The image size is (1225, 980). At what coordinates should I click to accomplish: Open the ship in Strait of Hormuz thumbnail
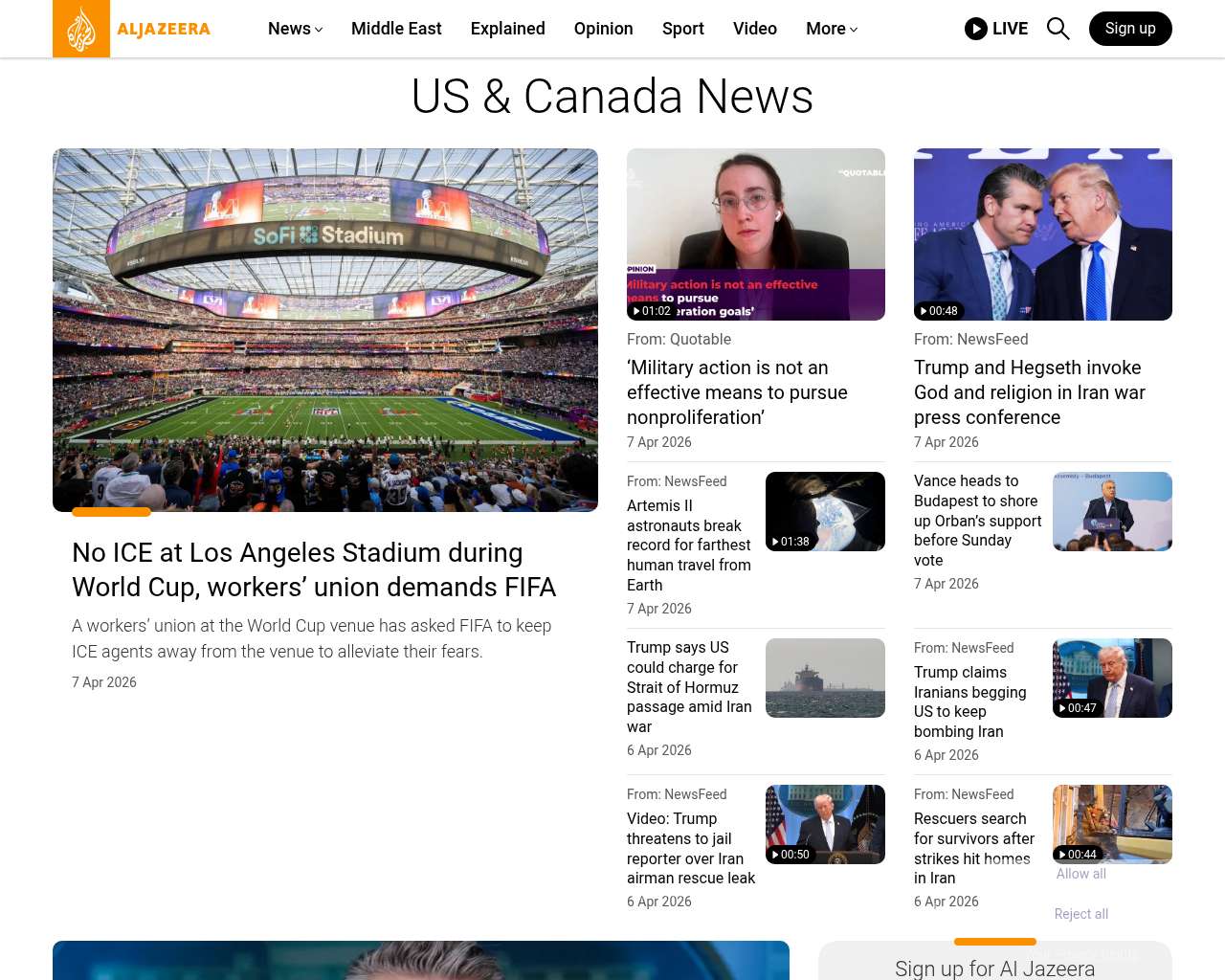[x=825, y=678]
